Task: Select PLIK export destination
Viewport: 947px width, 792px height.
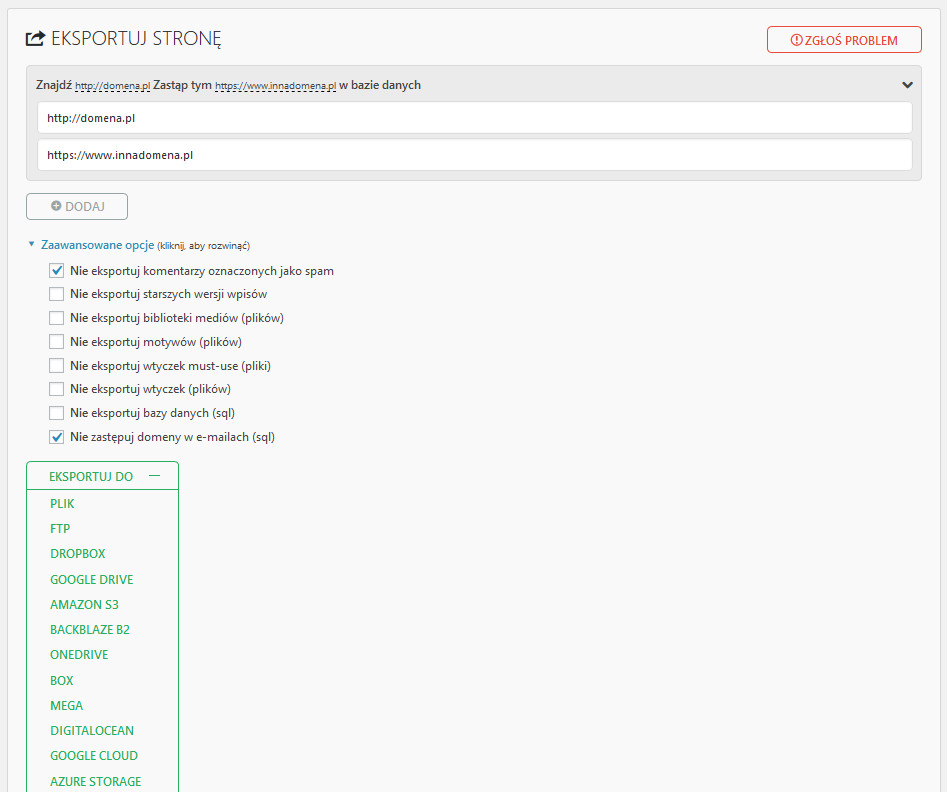Action: pos(62,504)
